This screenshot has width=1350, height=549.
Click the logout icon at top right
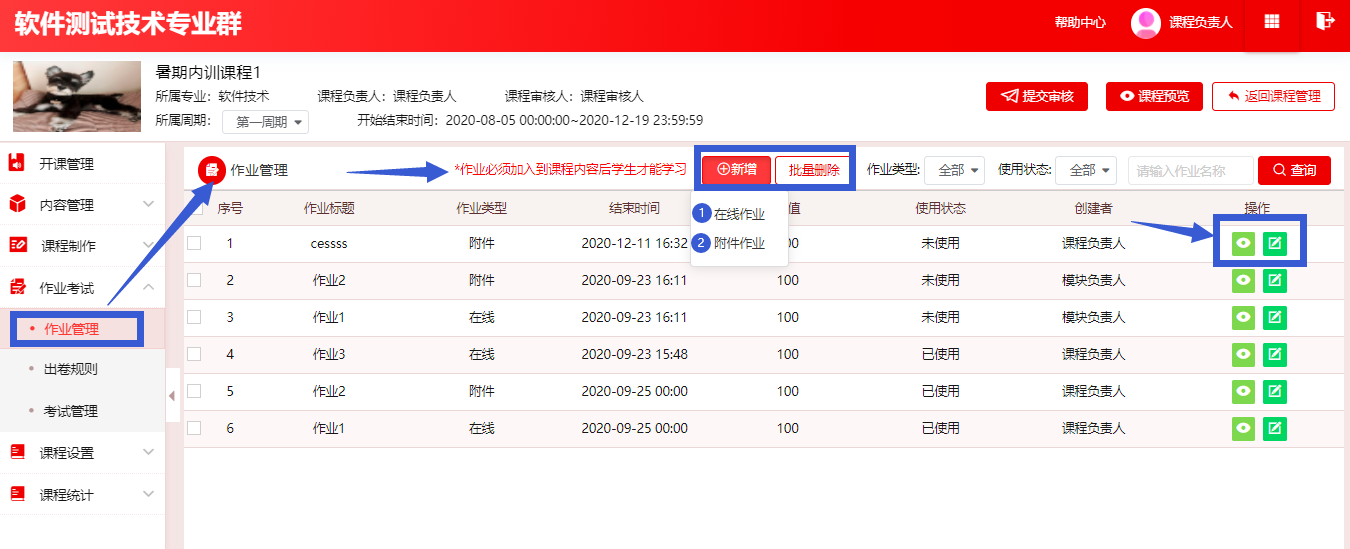click(1325, 21)
